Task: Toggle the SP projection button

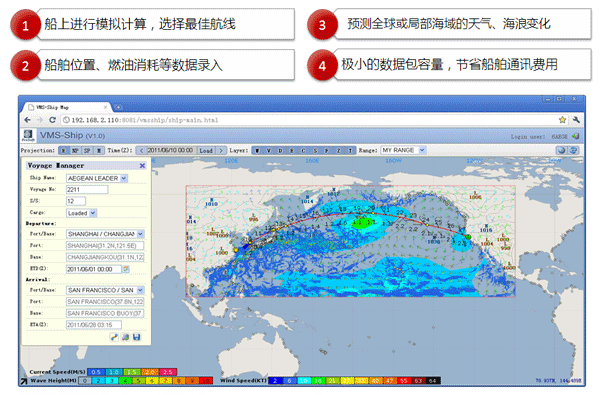Action: pyautogui.click(x=87, y=150)
